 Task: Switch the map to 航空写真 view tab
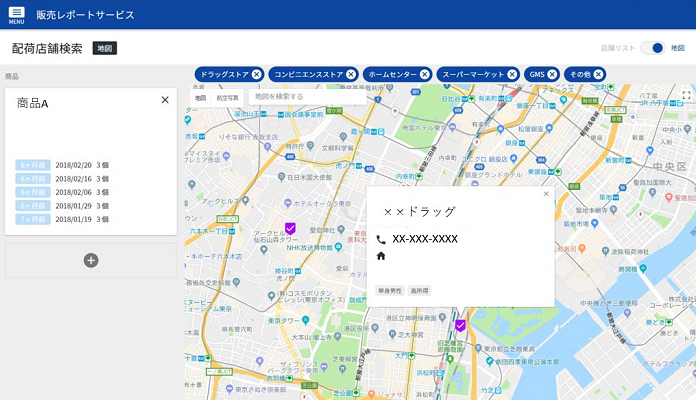(227, 98)
